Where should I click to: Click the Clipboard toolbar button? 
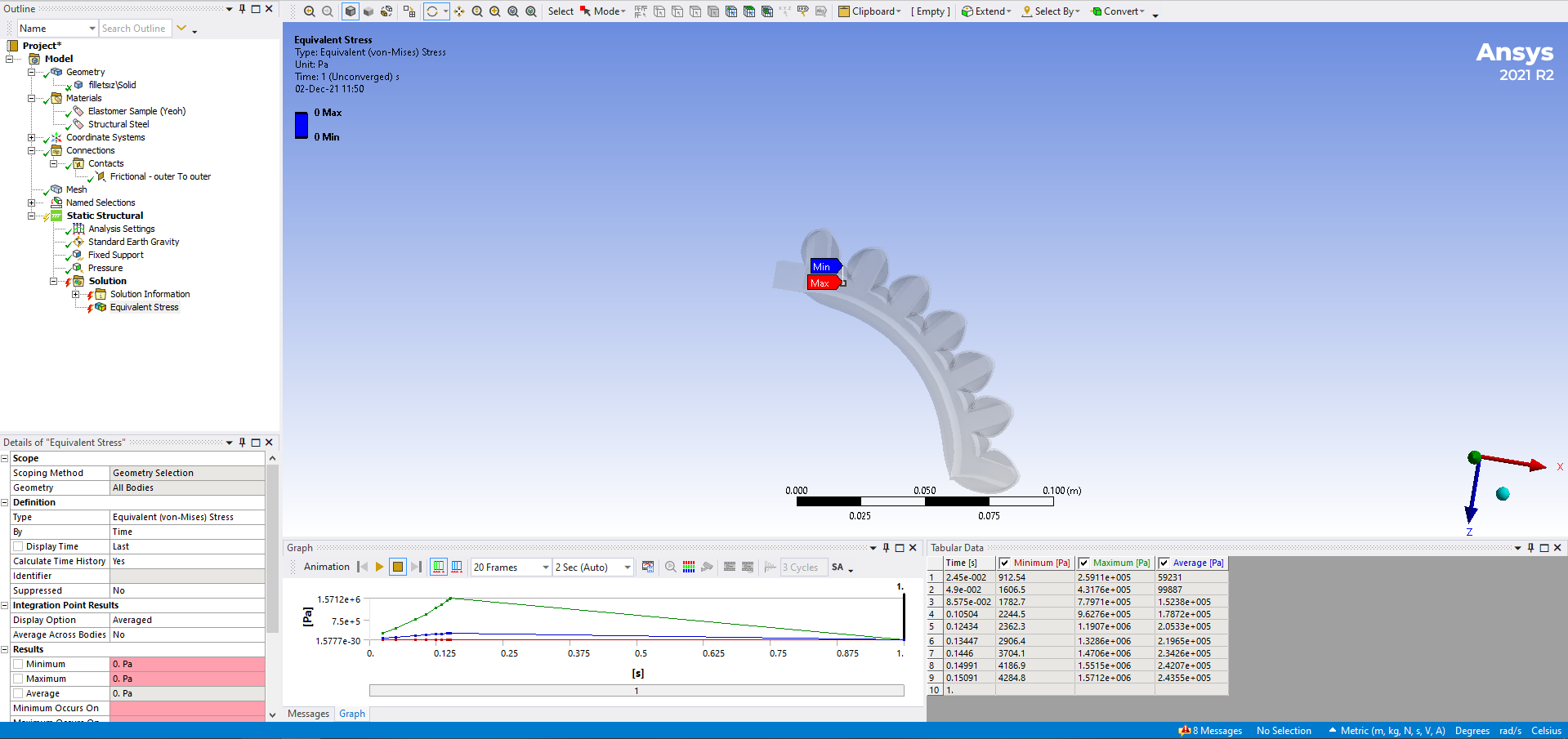869,11
